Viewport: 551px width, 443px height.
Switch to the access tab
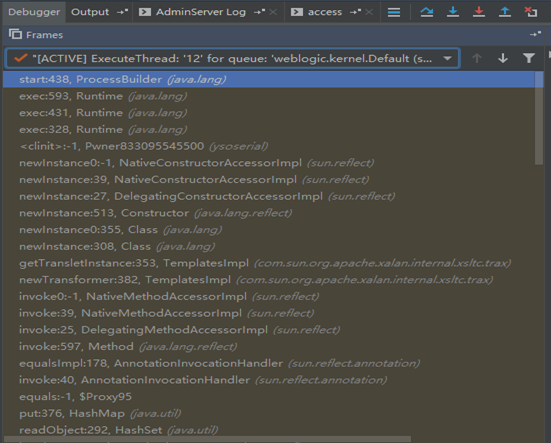pos(325,12)
